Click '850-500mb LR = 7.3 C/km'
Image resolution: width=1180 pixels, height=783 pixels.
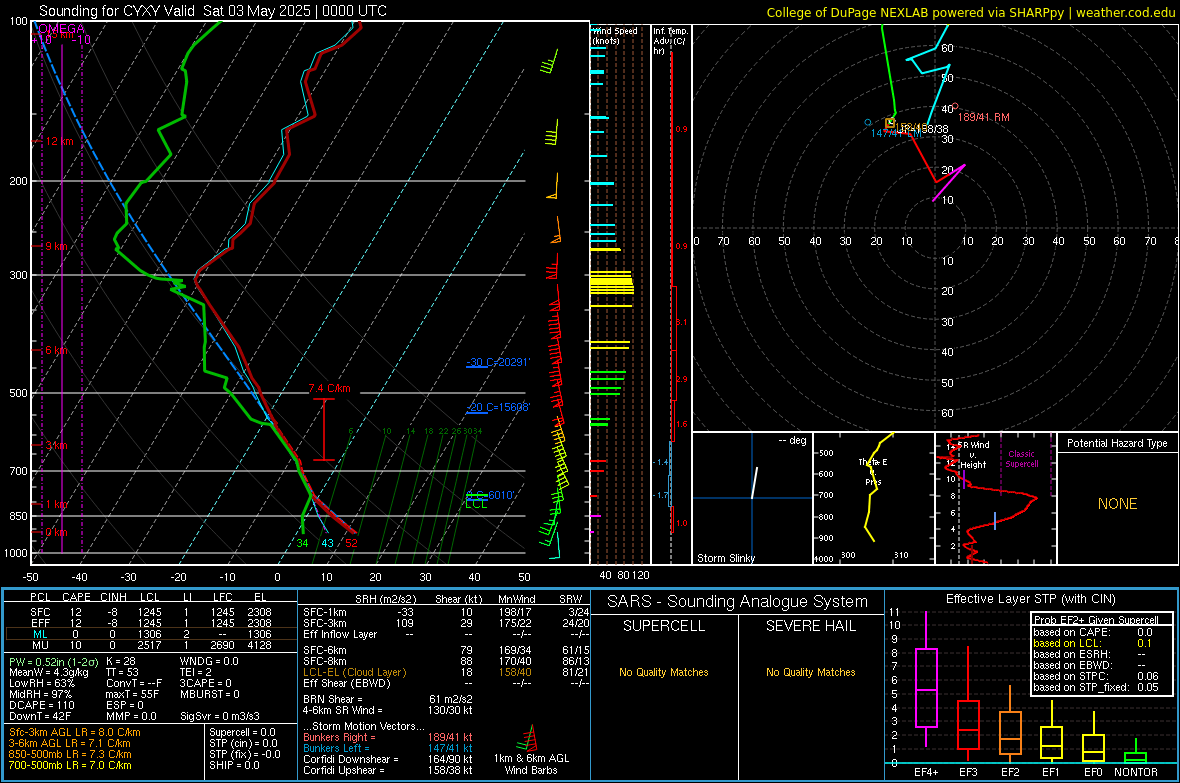(70, 754)
